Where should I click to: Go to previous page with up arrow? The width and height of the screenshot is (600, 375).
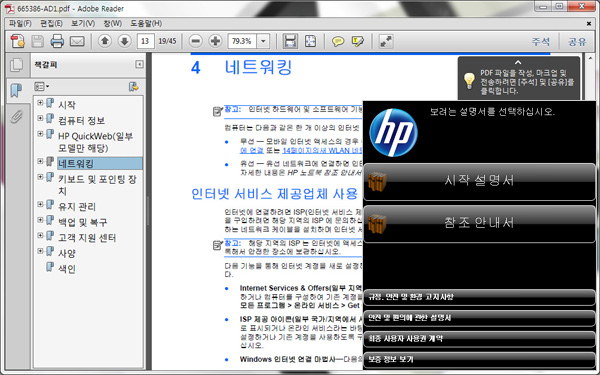(x=104, y=41)
